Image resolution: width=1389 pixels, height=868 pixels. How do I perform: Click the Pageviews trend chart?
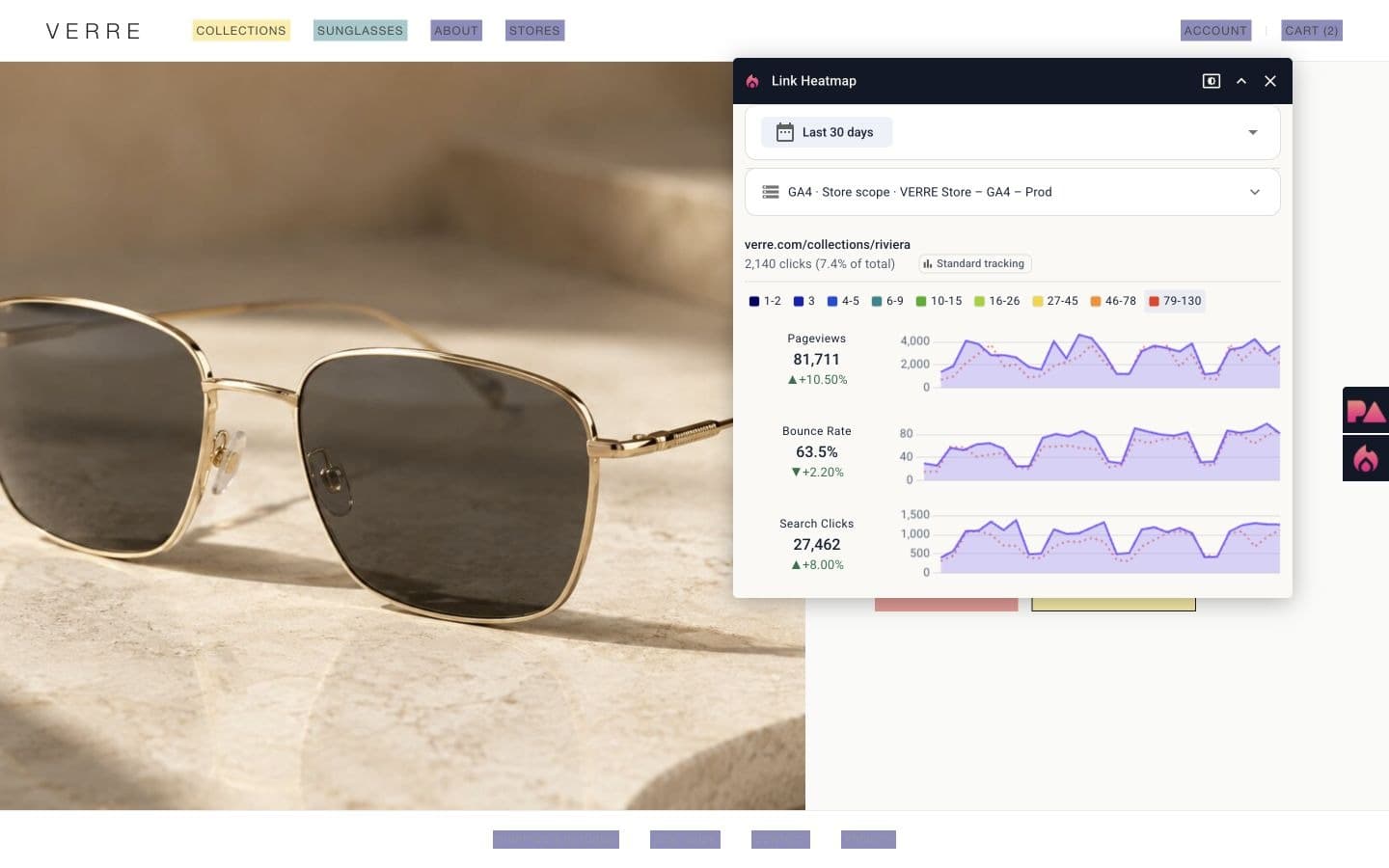(x=1090, y=363)
